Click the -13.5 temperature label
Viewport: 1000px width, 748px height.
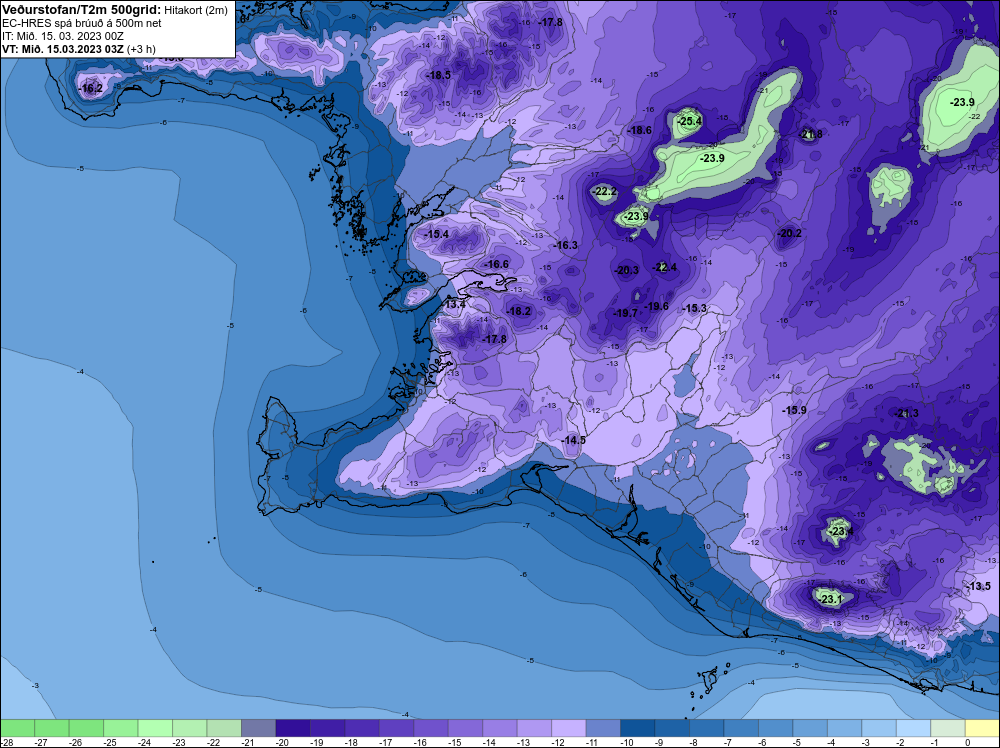[978, 586]
